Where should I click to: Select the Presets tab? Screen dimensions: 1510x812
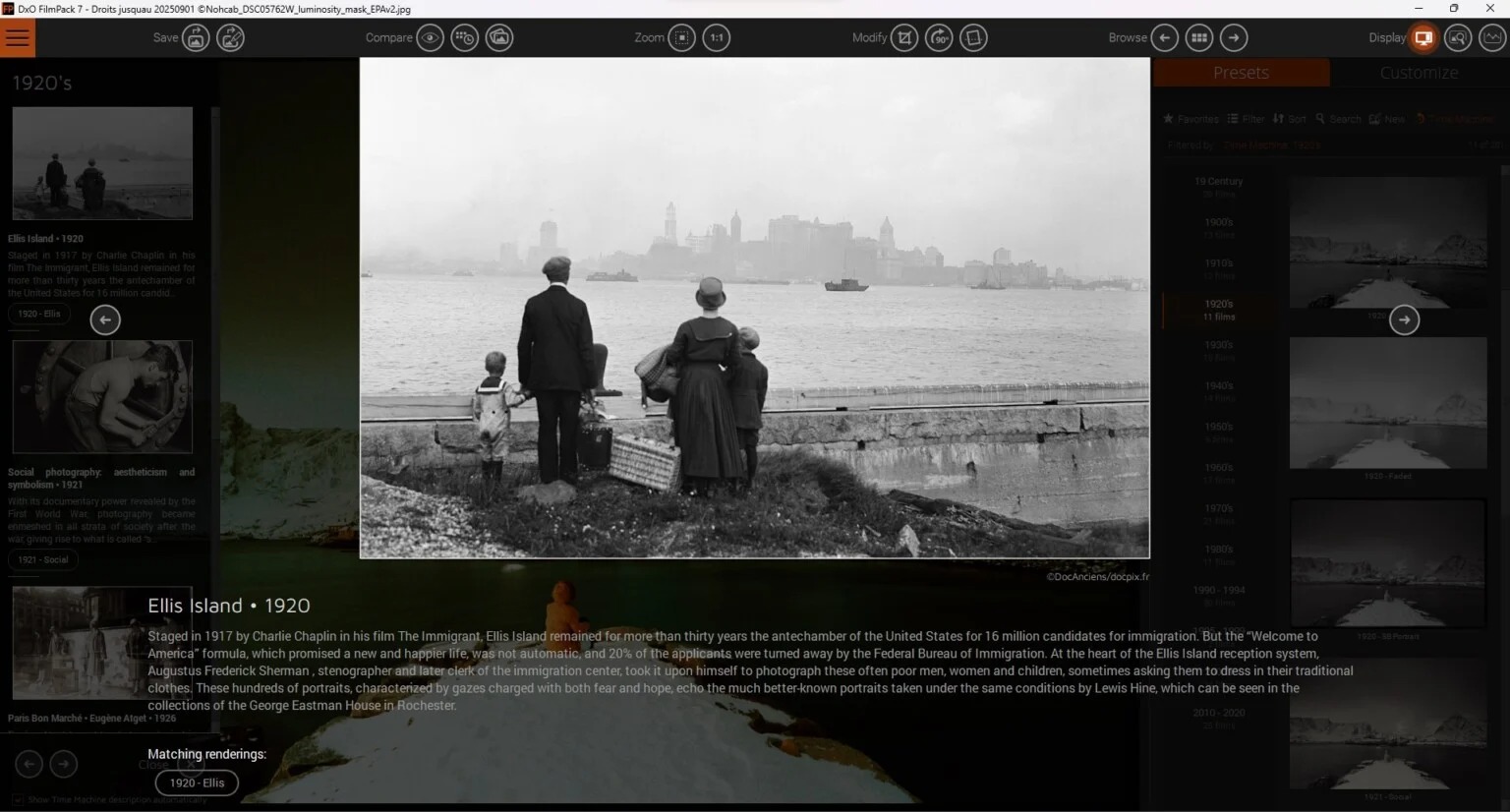pos(1241,73)
